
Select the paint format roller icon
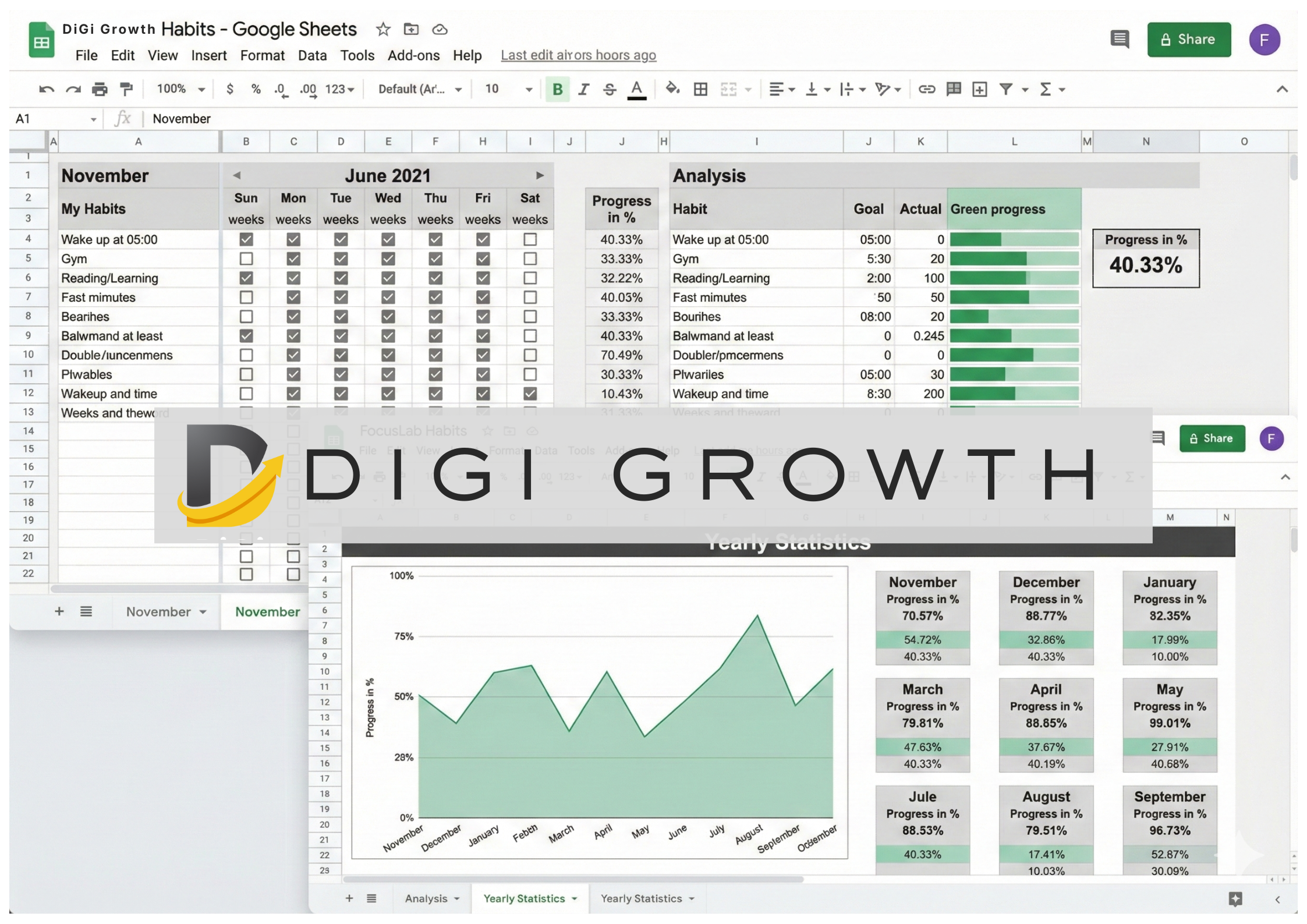126,89
